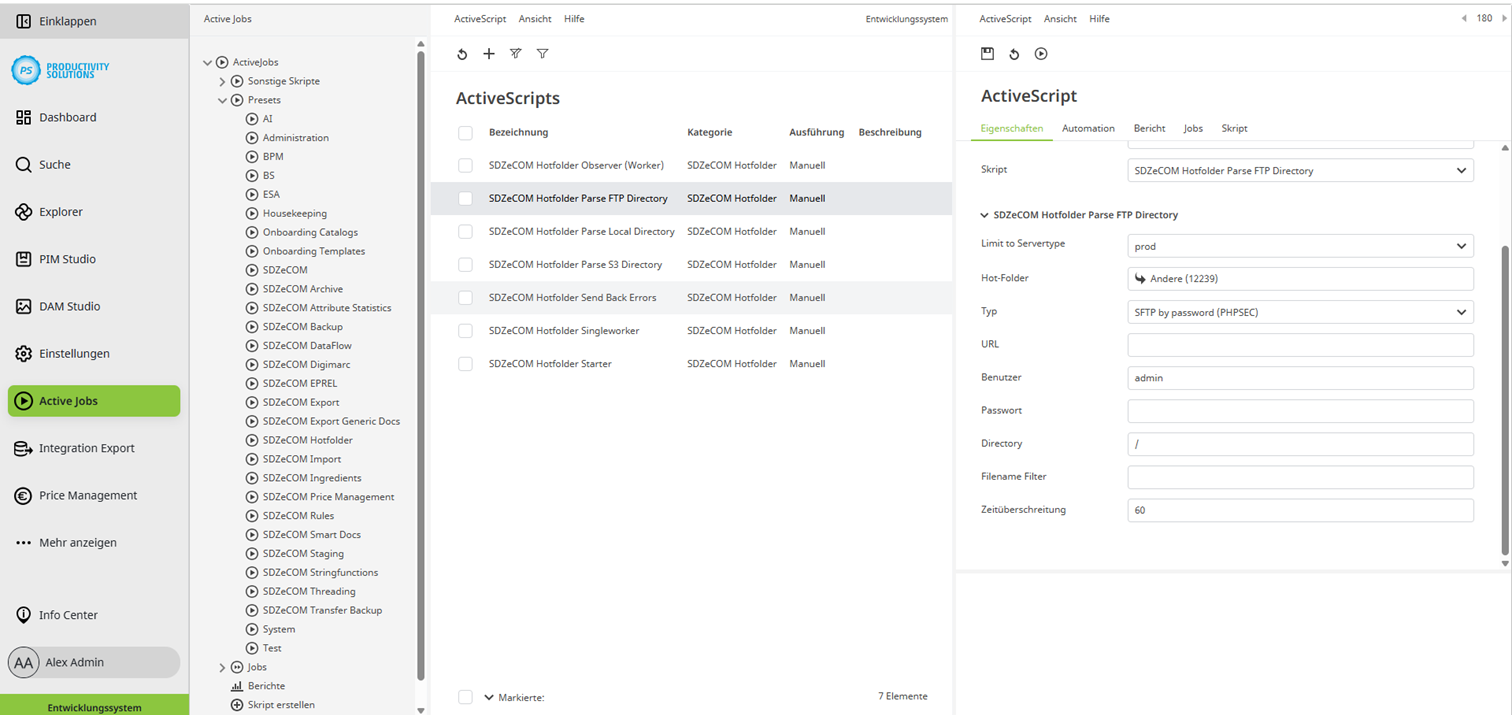The image size is (1512, 715).
Task: Open the Limit to Servertype dropdown
Action: [x=1298, y=245]
